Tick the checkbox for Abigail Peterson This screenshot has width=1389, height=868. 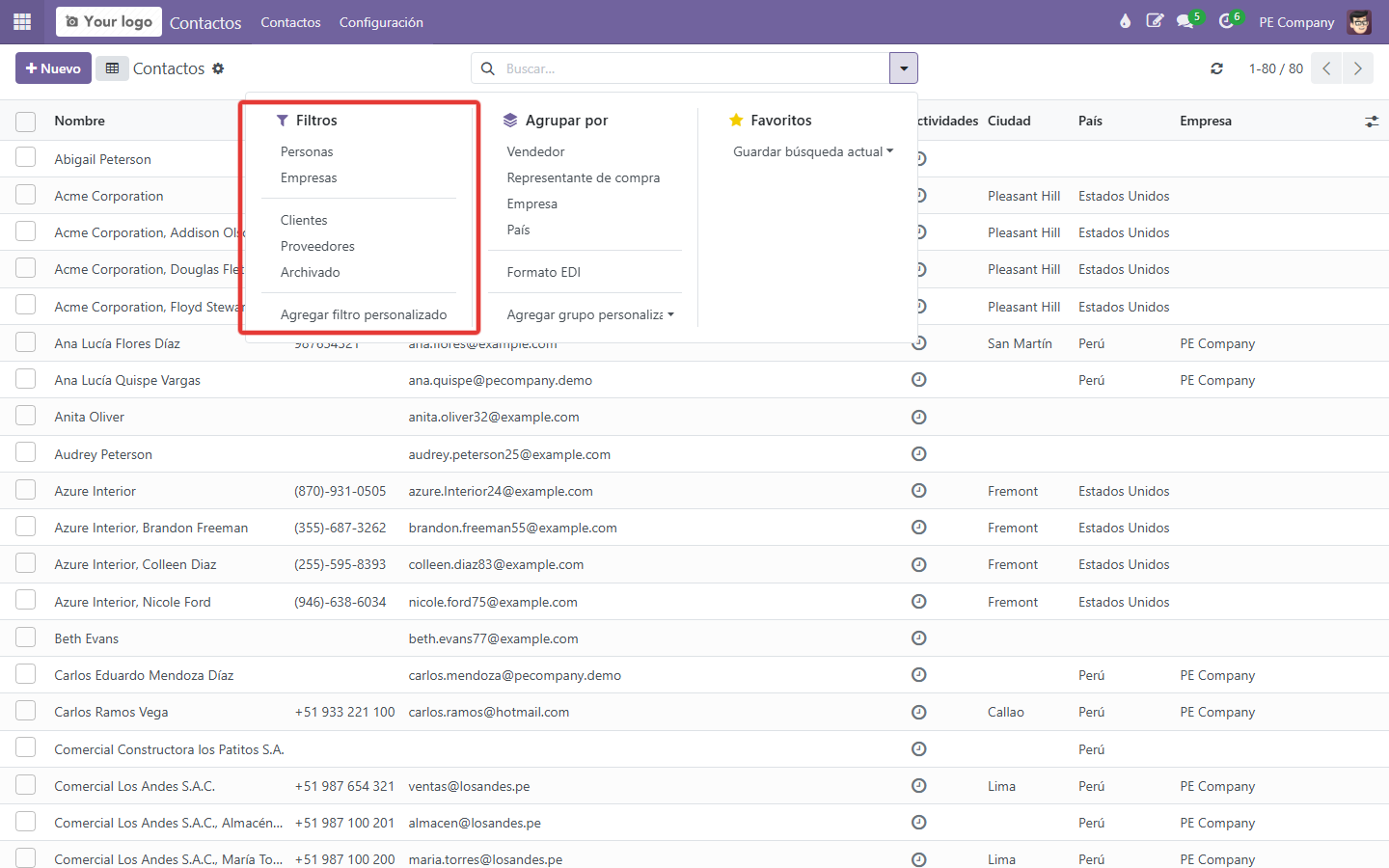pos(26,158)
